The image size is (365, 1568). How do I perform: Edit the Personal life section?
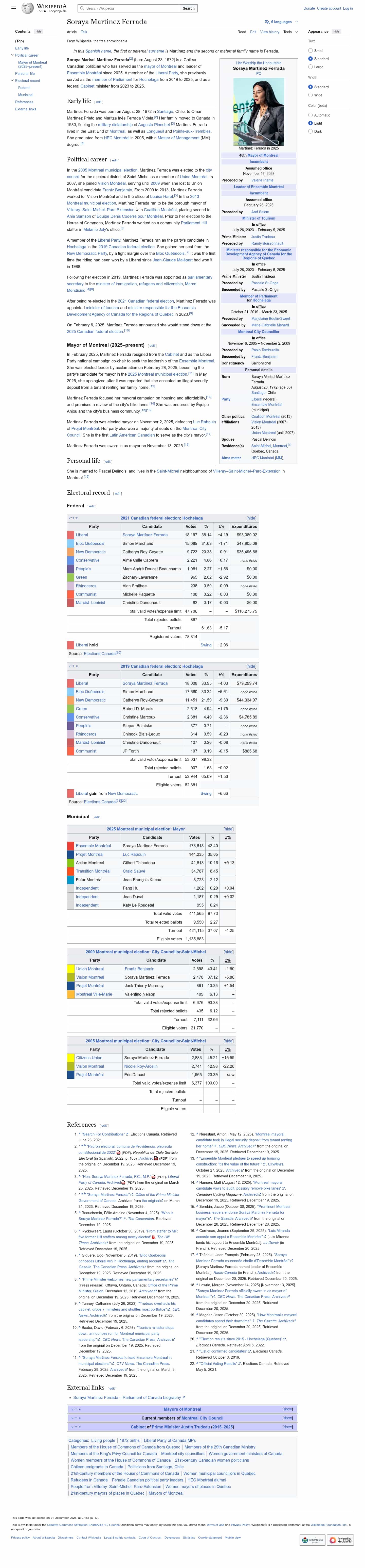coord(108,461)
